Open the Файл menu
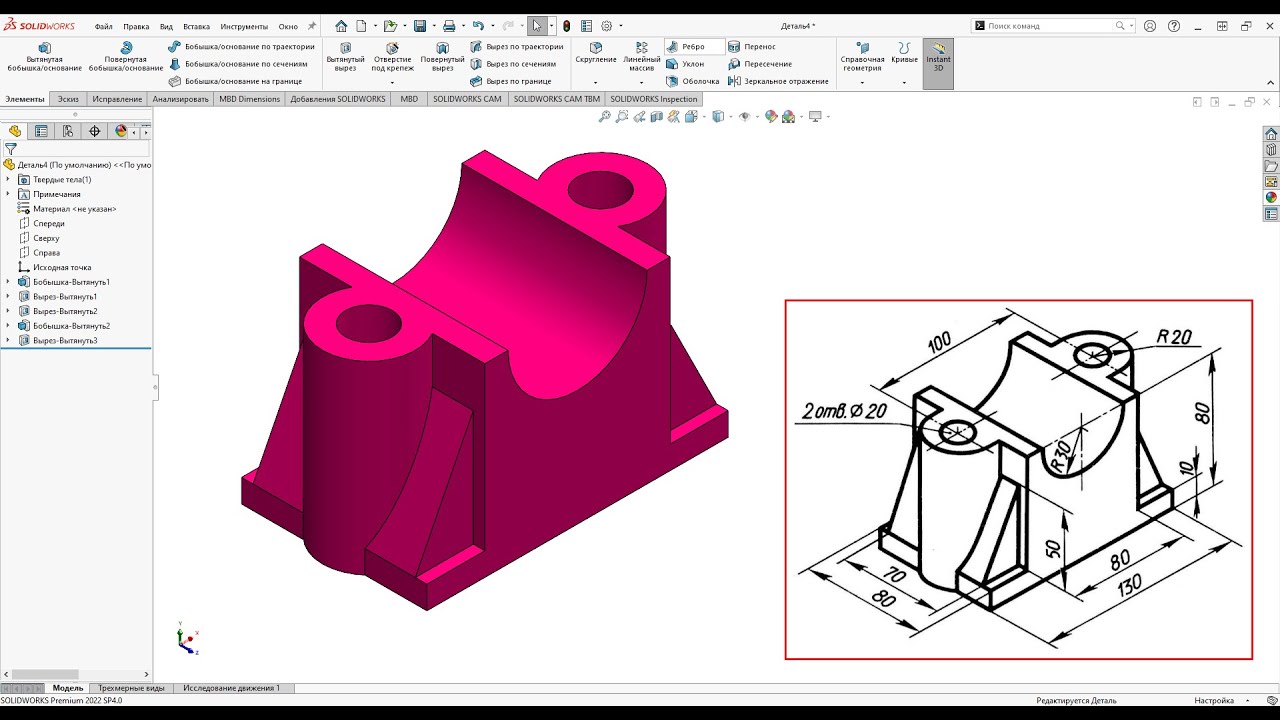Image resolution: width=1280 pixels, height=720 pixels. point(103,26)
